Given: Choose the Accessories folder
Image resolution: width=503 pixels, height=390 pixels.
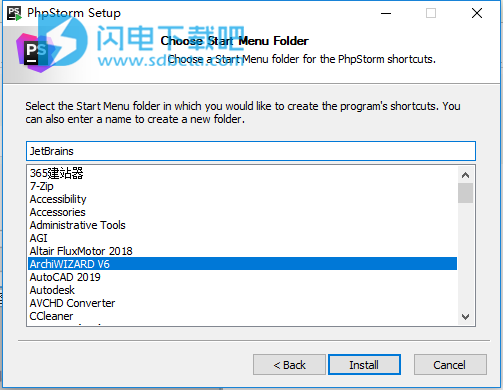Looking at the screenshot, I should coord(242,212).
